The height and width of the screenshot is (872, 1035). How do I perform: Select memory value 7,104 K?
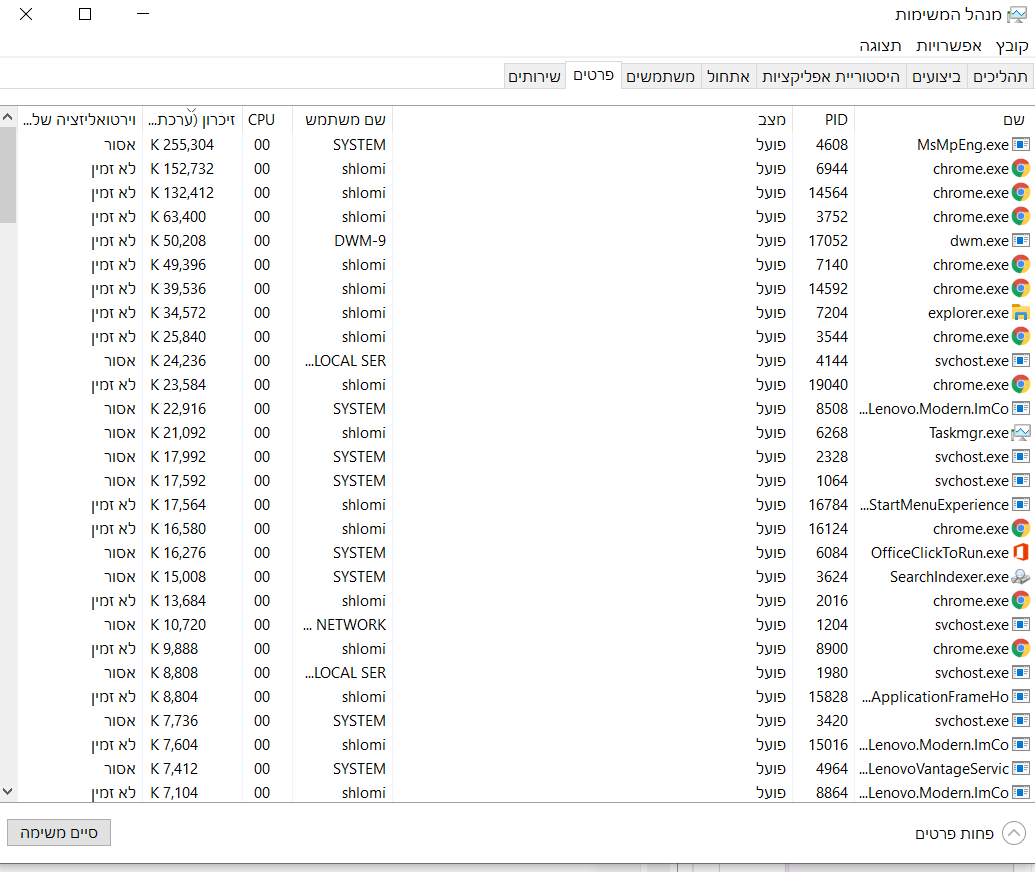(174, 793)
